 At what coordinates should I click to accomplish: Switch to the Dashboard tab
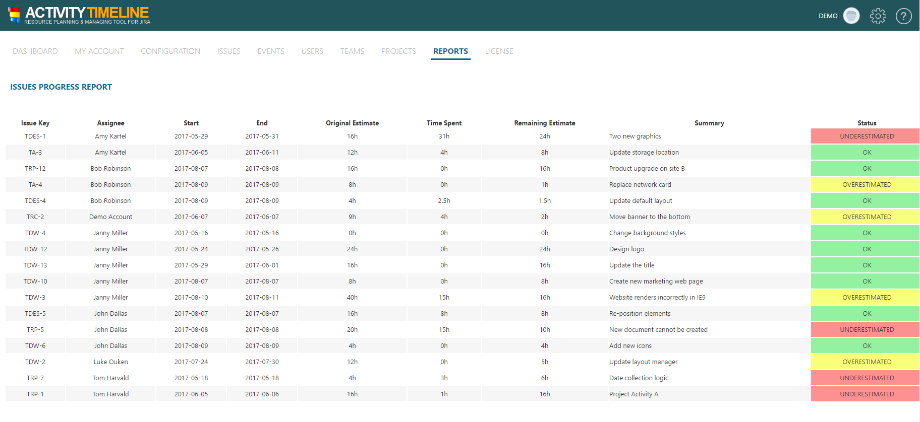(34, 51)
